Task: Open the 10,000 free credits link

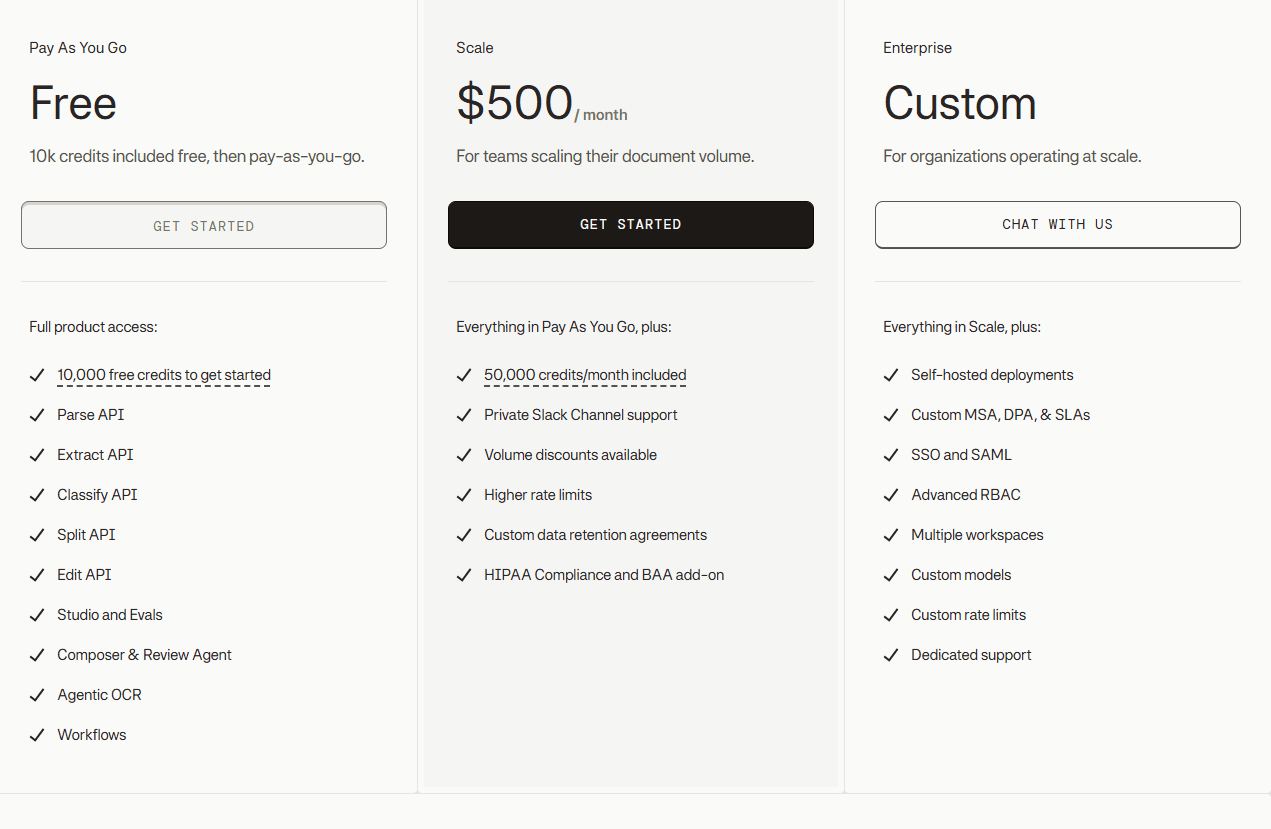Action: pyautogui.click(x=163, y=374)
